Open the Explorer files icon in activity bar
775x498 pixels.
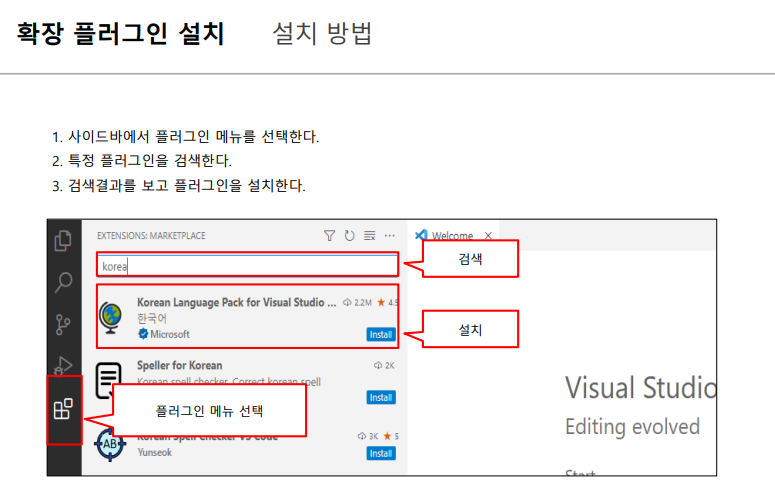click(63, 241)
